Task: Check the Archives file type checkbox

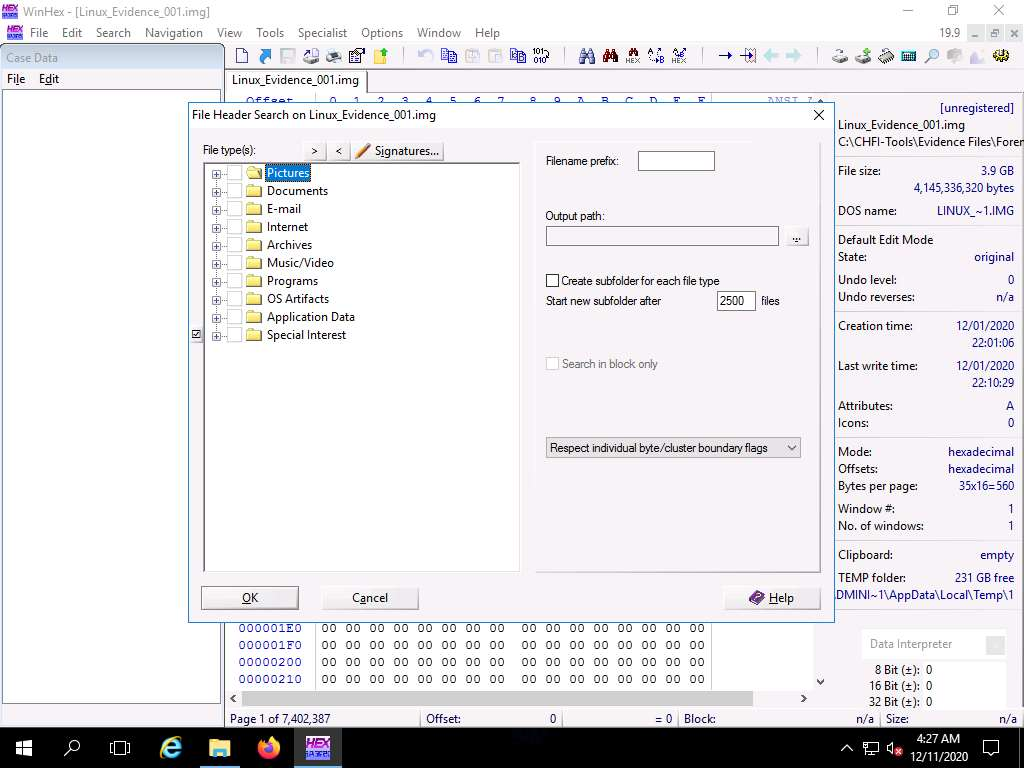Action: tap(235, 245)
